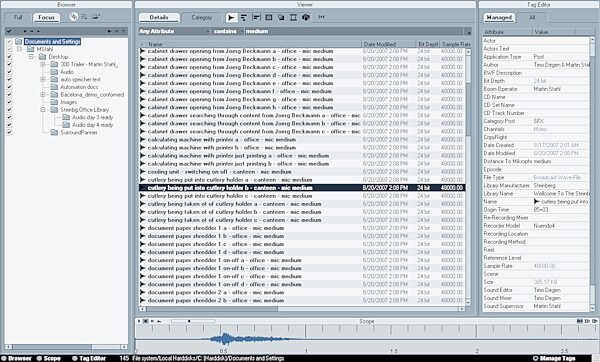Click the cube project filter icon

[x=306, y=17]
